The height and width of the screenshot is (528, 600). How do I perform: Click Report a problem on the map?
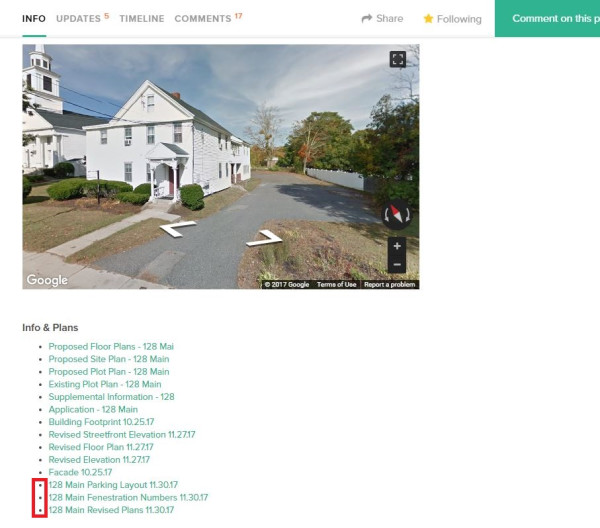click(x=390, y=284)
